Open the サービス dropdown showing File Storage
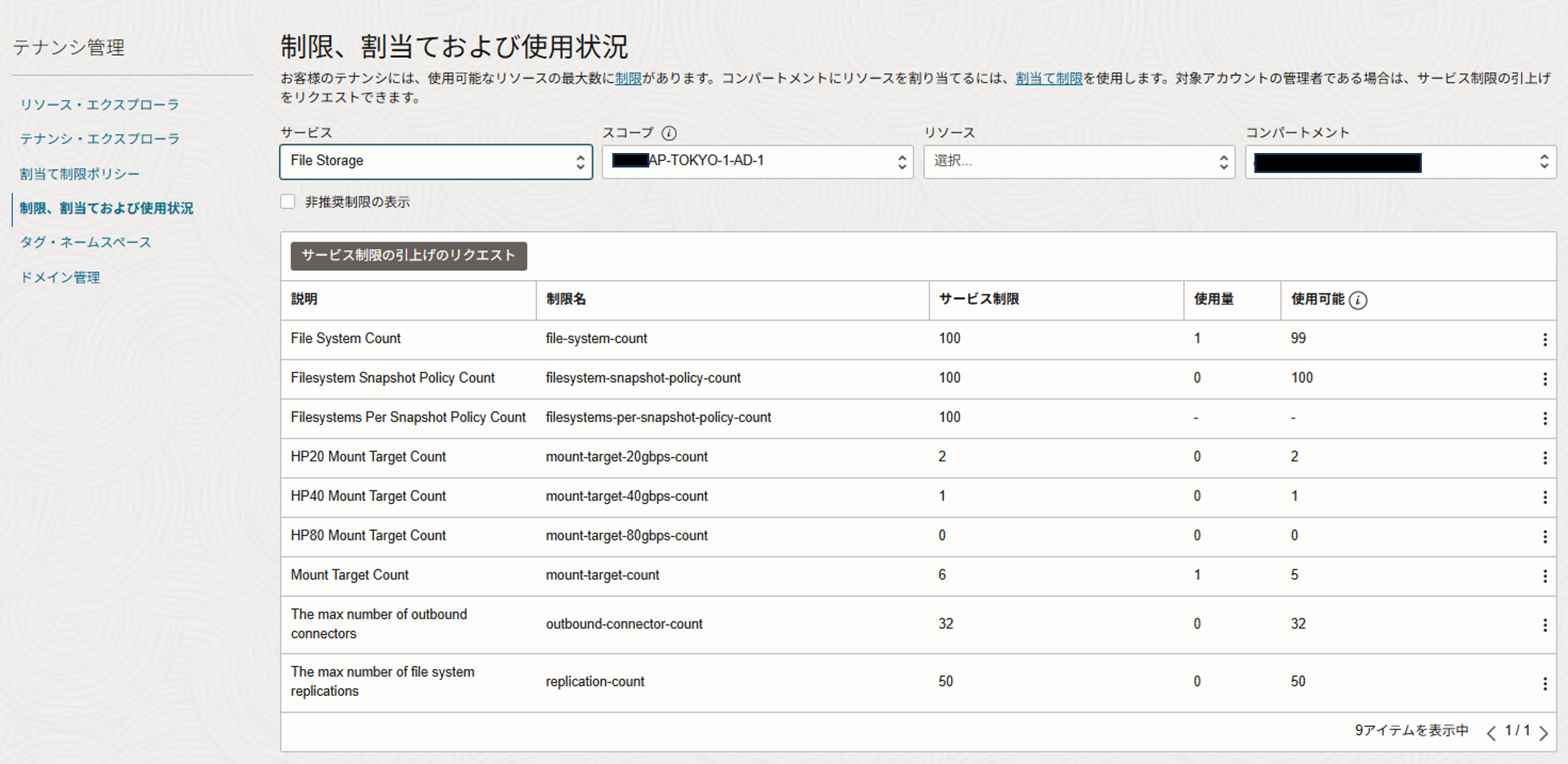Screen dimensions: 1568x764 point(436,162)
